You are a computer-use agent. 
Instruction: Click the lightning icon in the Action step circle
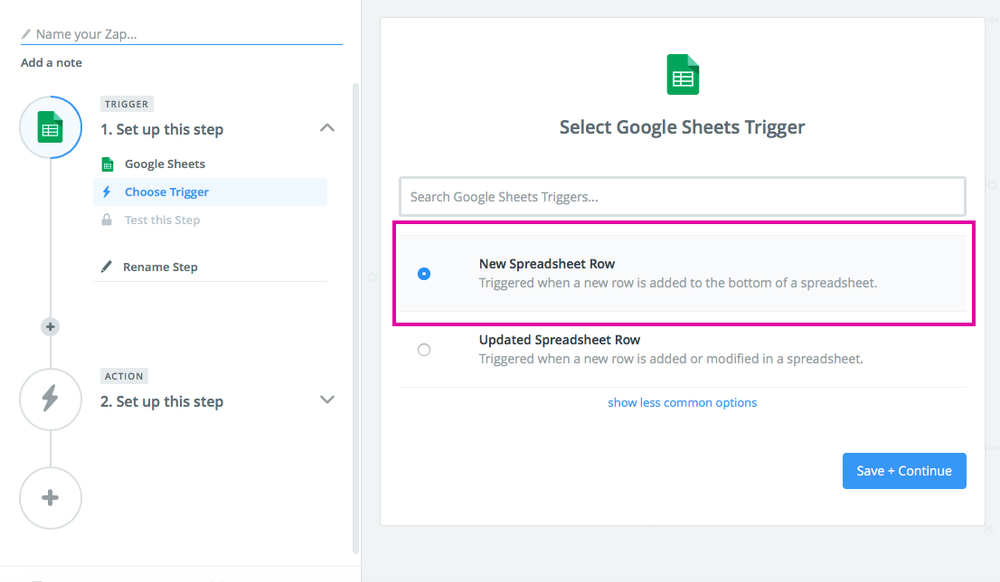(x=50, y=399)
